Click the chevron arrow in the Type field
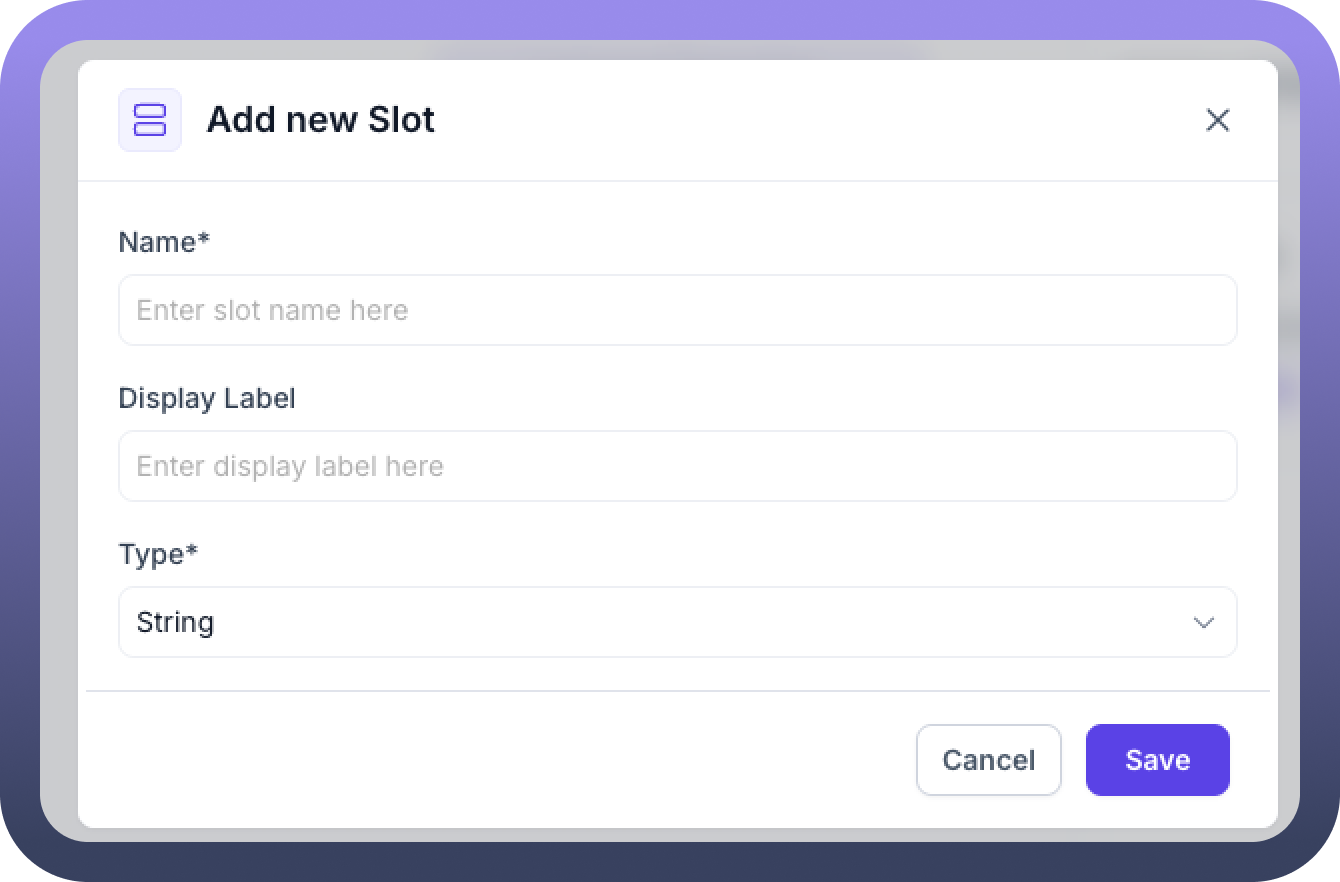The width and height of the screenshot is (1340, 882). click(1203, 622)
